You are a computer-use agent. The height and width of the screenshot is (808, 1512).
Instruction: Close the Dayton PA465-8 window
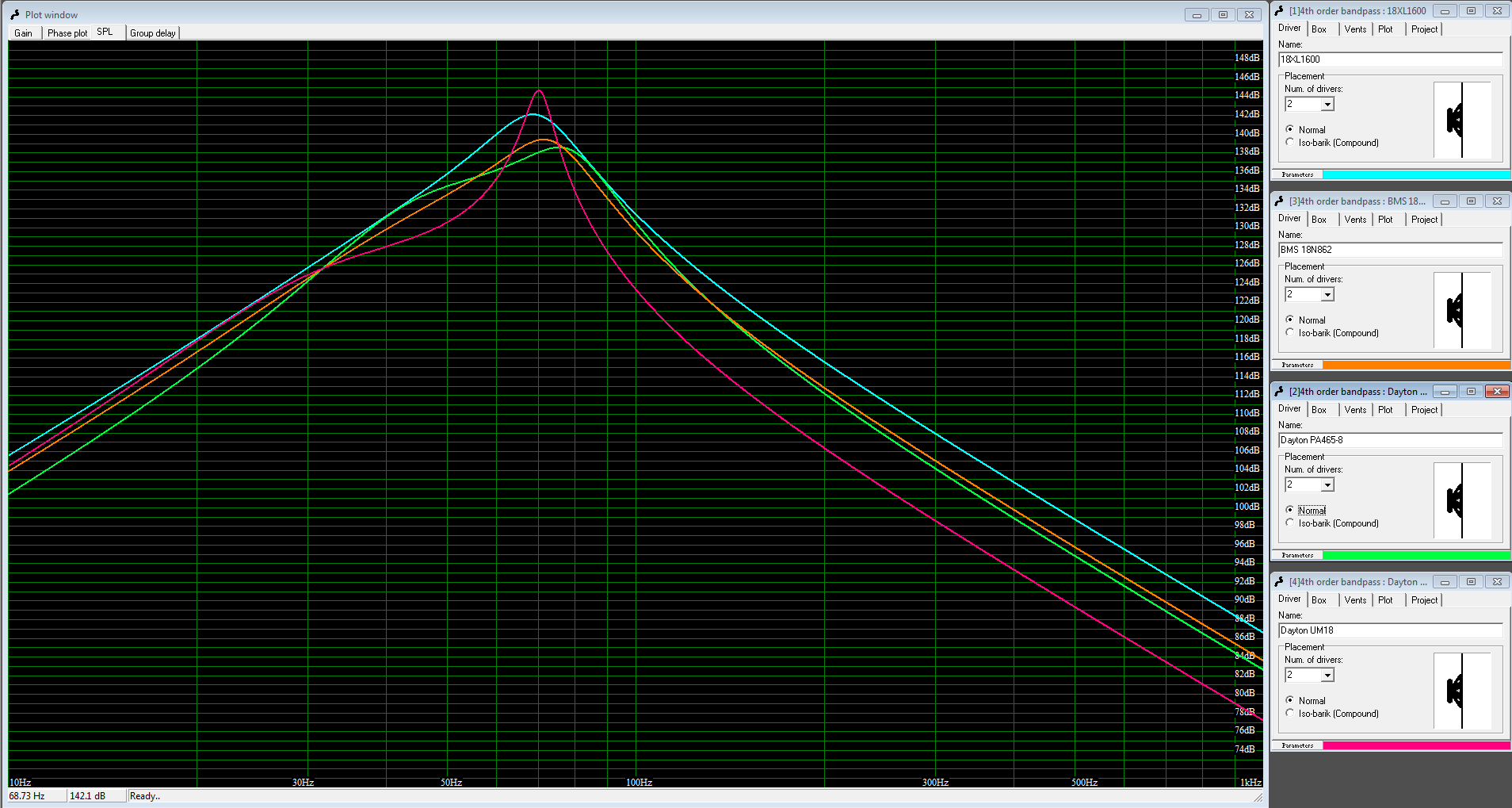(1497, 392)
